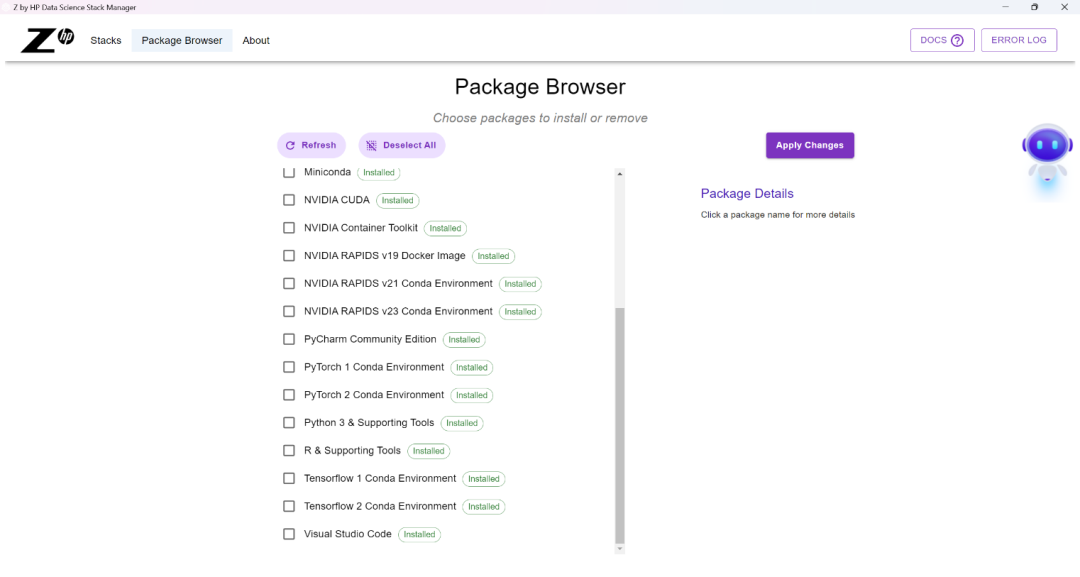Viewport: 1080px width, 577px height.
Task: View NVIDIA Container Toolkit details
Action: point(361,228)
